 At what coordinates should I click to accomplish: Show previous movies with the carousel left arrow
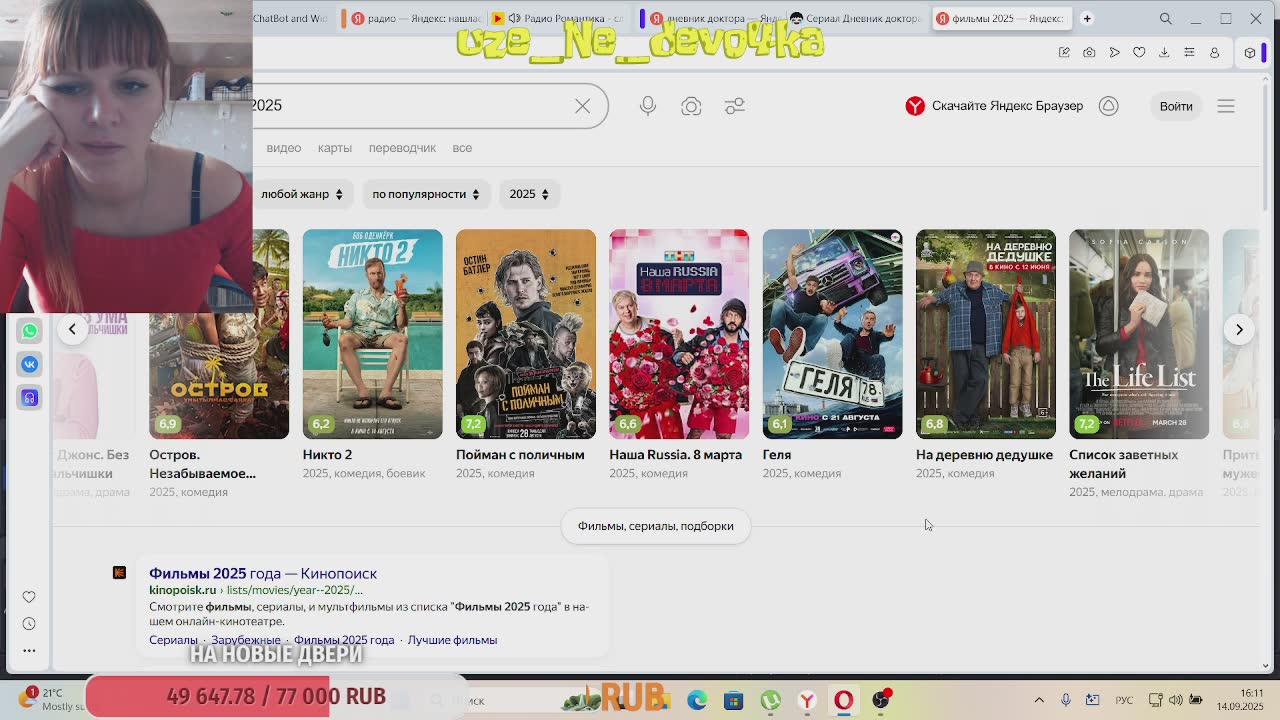(x=72, y=329)
